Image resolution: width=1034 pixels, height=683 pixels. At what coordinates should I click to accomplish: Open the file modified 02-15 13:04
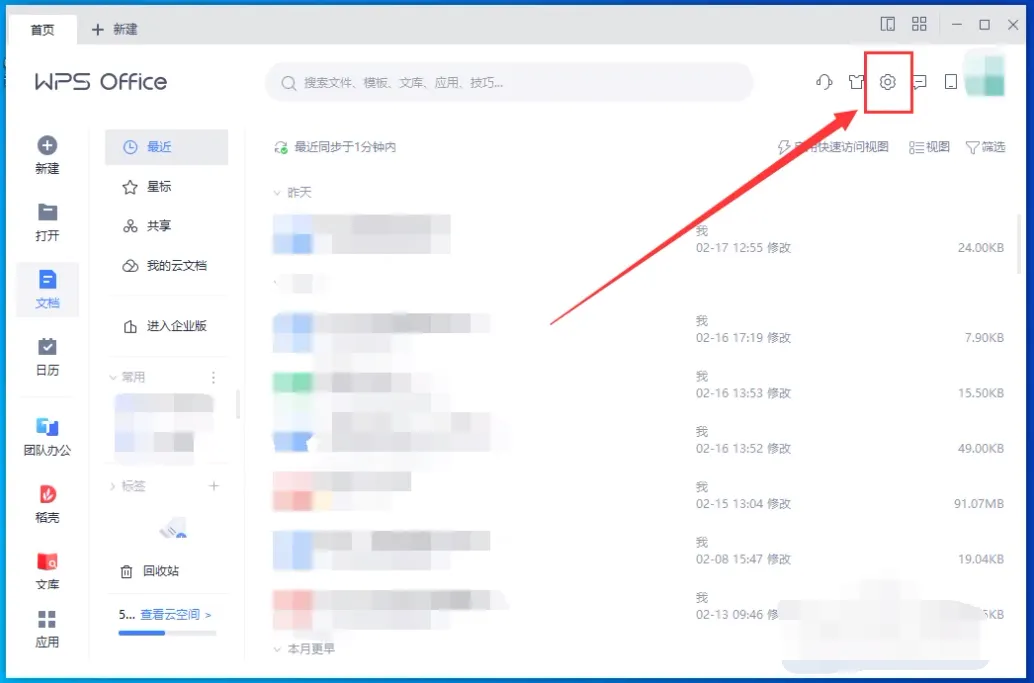638,496
